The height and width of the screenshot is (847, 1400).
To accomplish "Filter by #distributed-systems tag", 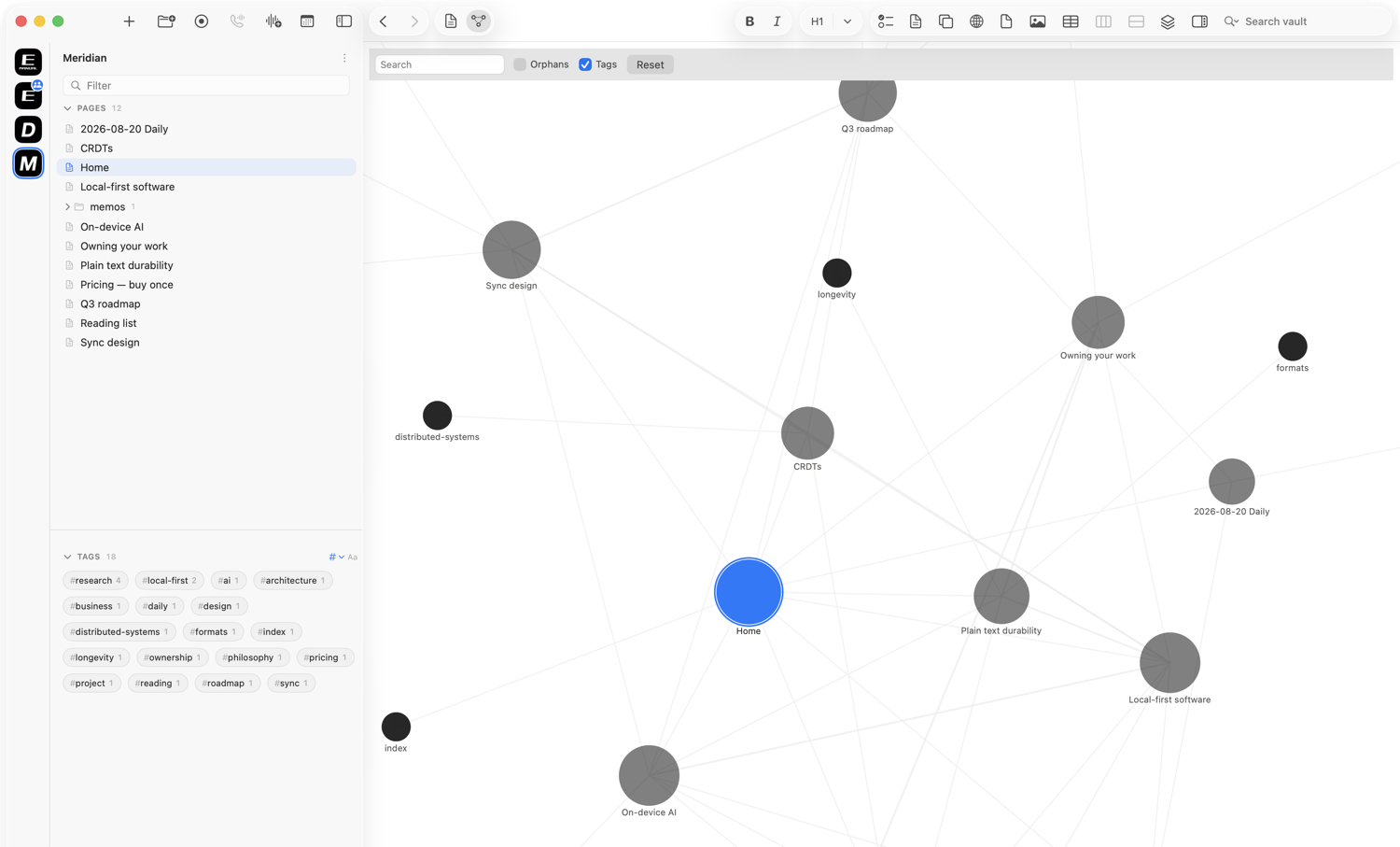I will [x=119, y=632].
